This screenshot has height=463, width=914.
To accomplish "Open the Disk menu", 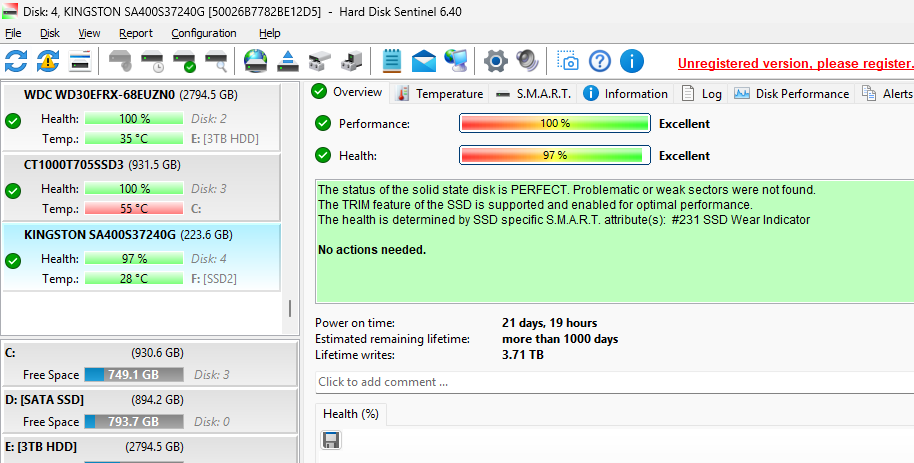I will (x=50, y=33).
